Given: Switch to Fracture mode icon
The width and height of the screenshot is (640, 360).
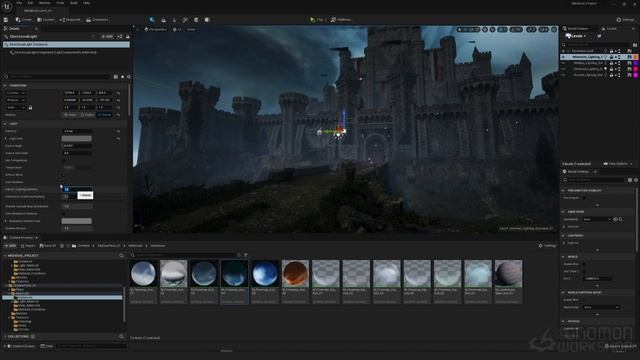Looking at the screenshot, I should point(196,20).
